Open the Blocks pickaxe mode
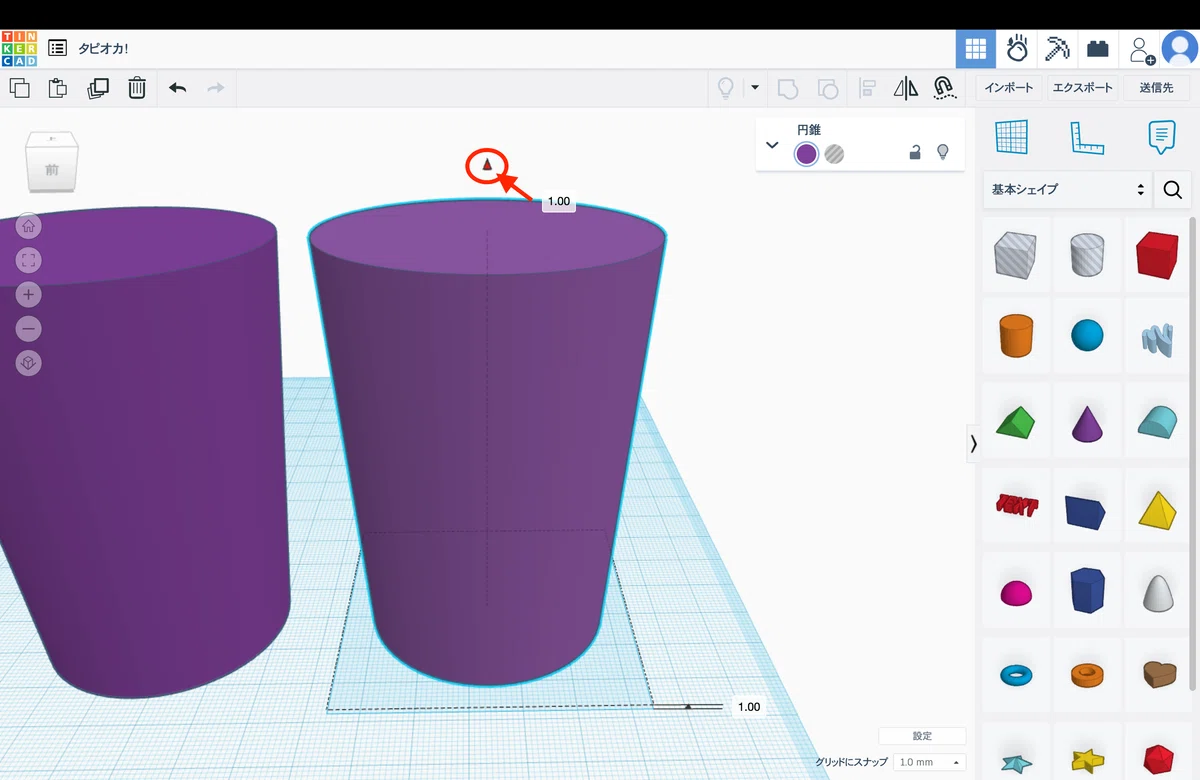 click(1057, 49)
